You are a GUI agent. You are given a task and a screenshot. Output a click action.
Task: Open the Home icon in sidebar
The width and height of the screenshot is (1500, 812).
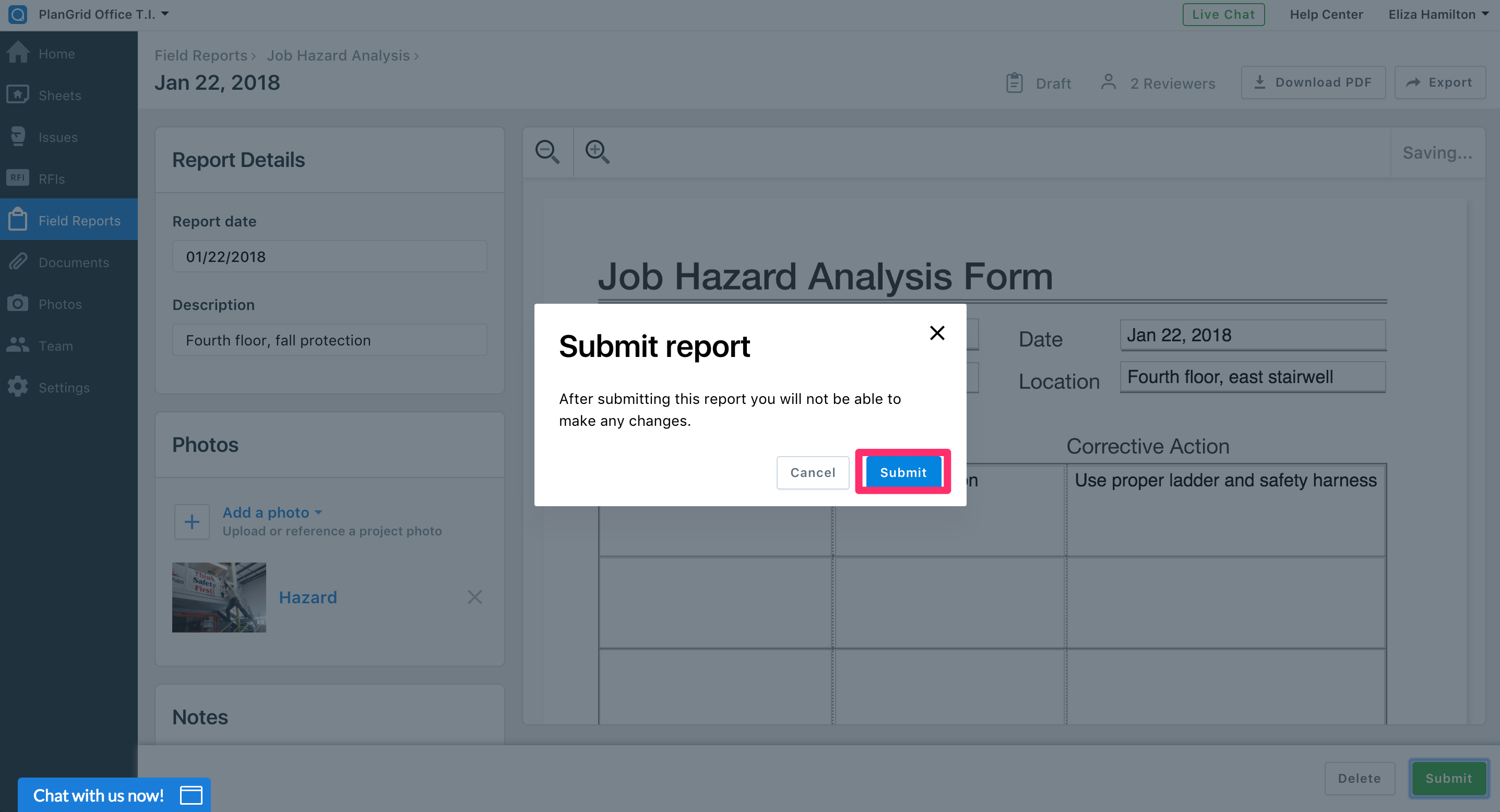(18, 52)
